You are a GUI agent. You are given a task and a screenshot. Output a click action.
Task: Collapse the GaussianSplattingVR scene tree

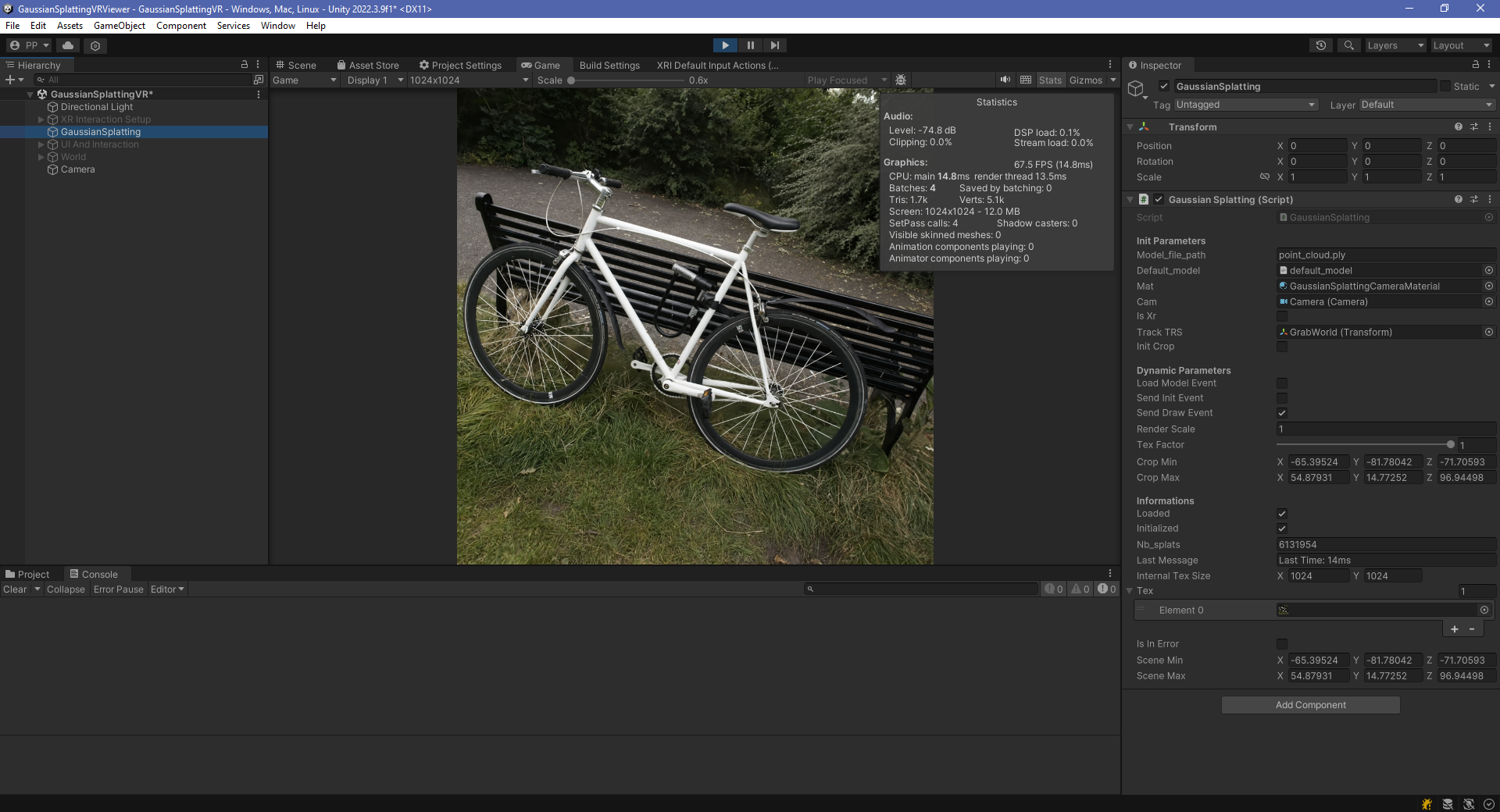[x=30, y=94]
